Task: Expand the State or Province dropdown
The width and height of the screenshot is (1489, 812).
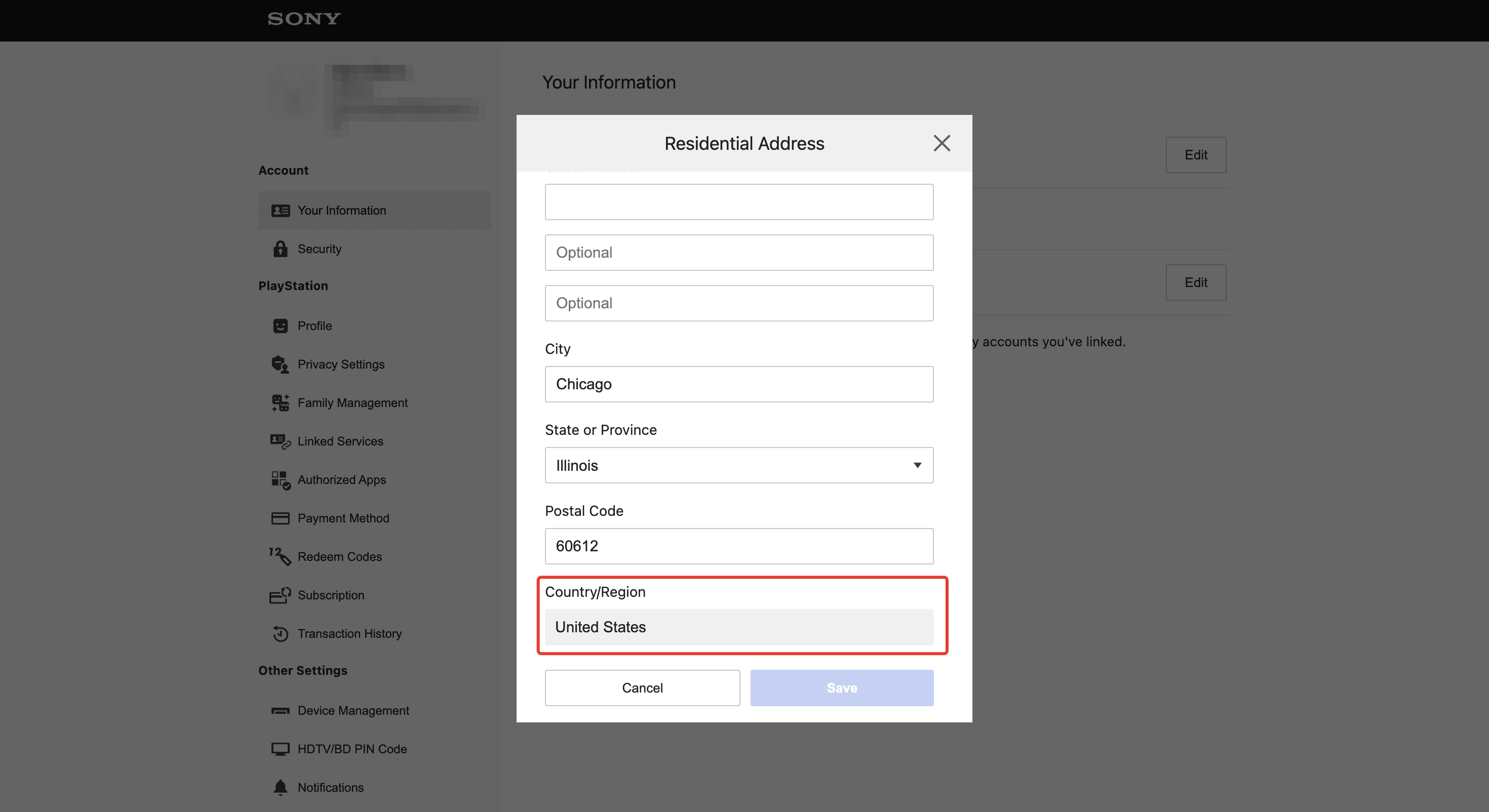Action: (x=739, y=465)
